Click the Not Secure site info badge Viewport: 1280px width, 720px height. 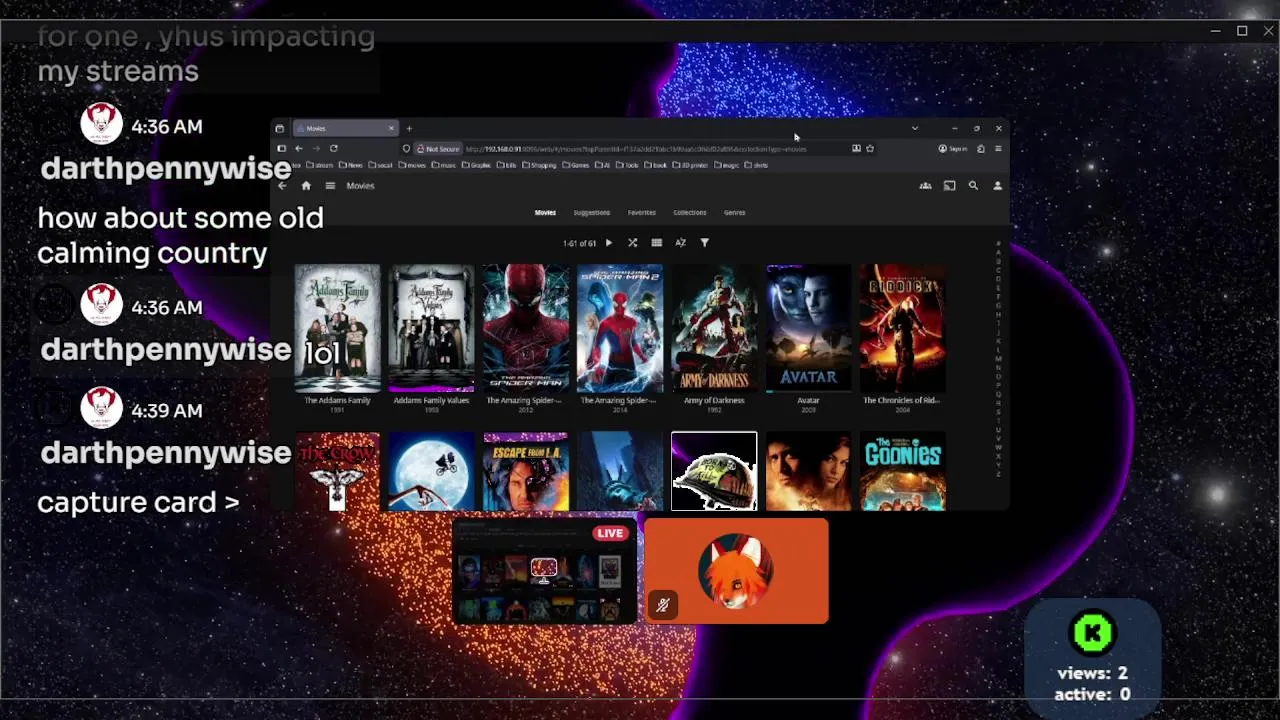437,149
